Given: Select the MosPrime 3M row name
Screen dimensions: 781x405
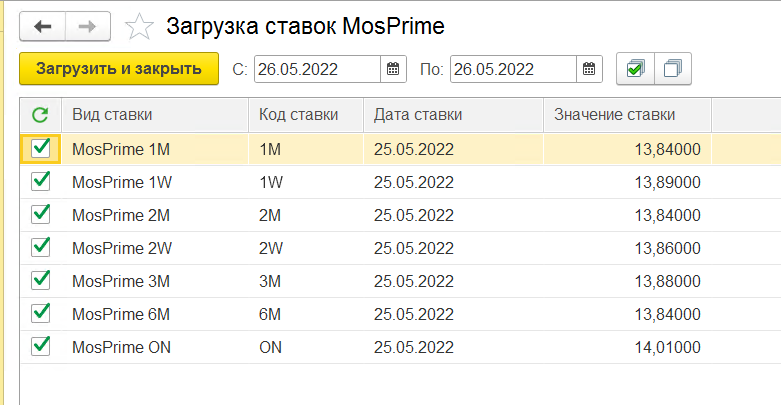Looking at the screenshot, I should coord(122,280).
